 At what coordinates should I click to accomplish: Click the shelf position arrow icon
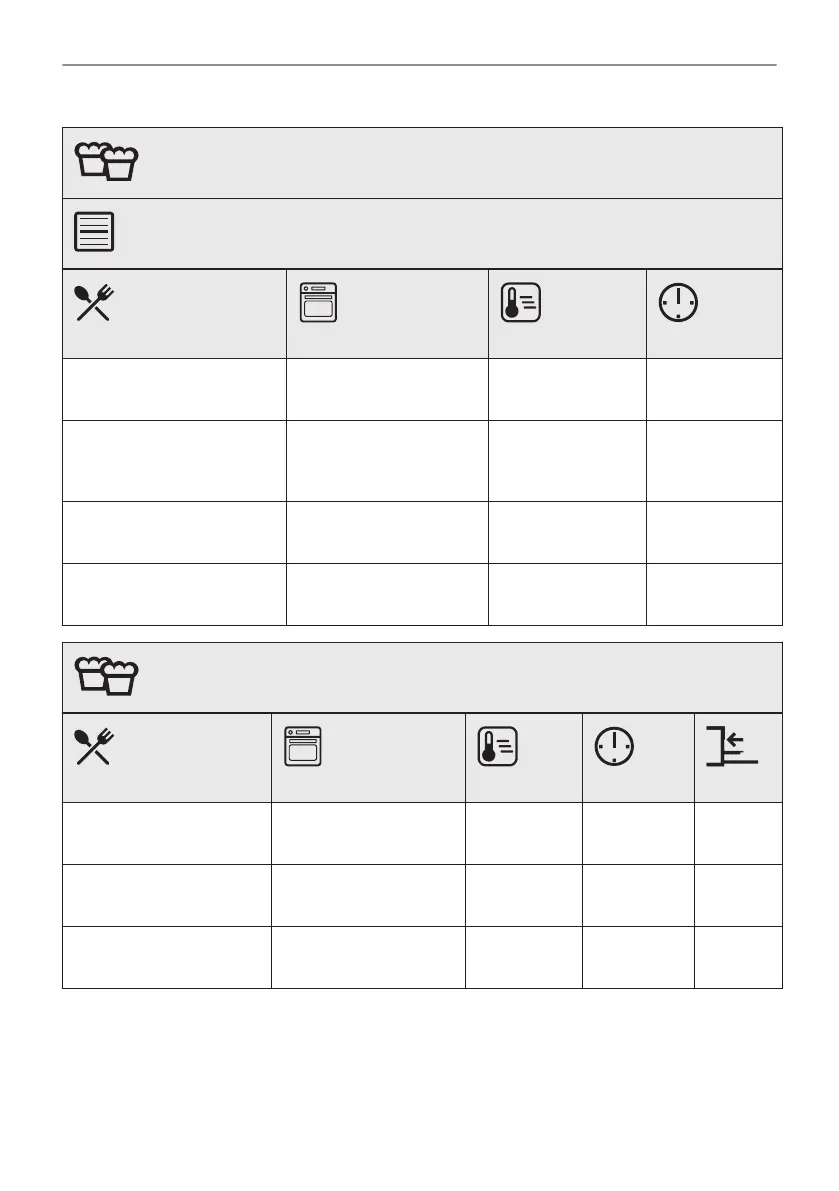tap(731, 746)
